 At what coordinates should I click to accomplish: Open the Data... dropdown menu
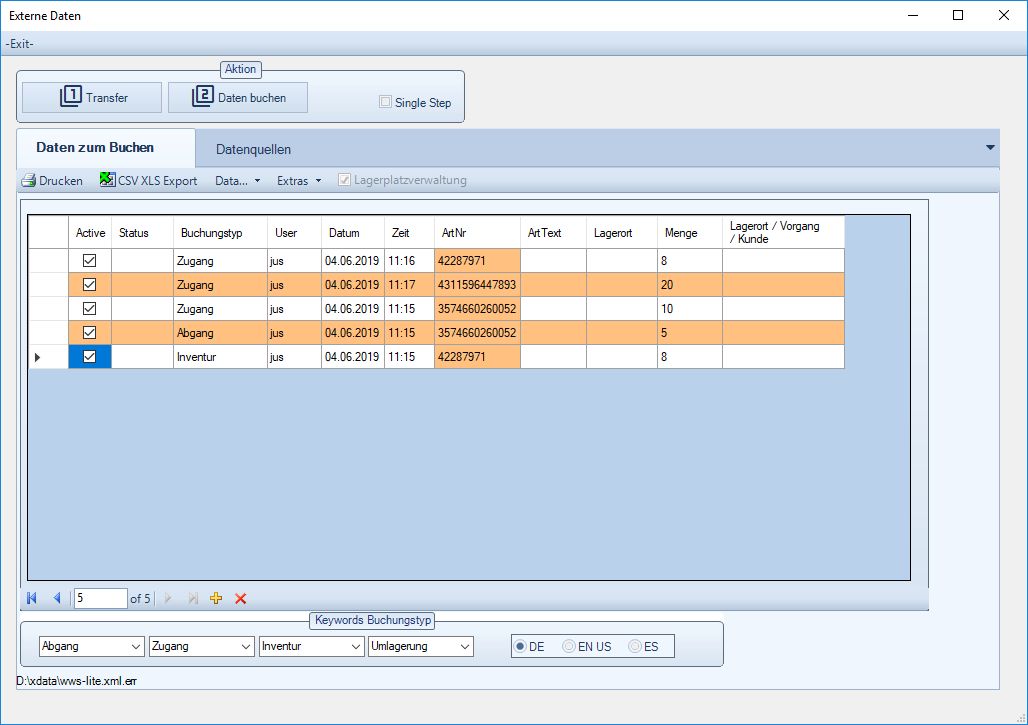pos(237,180)
